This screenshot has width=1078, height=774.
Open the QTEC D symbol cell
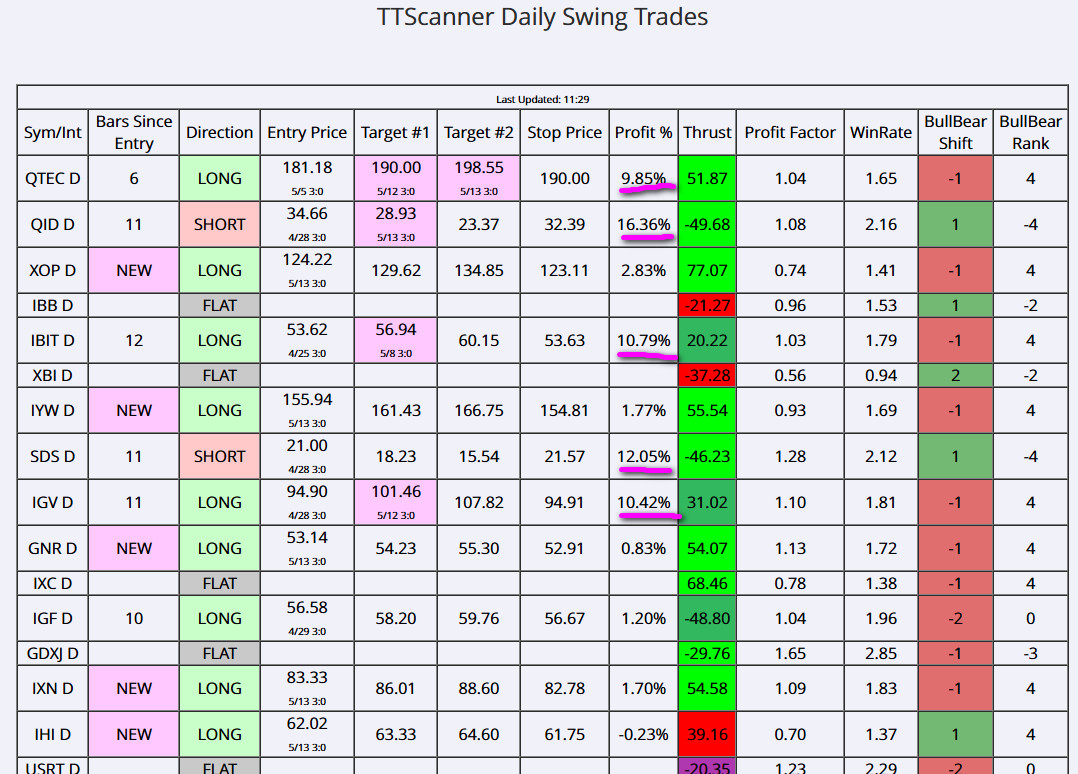click(52, 178)
